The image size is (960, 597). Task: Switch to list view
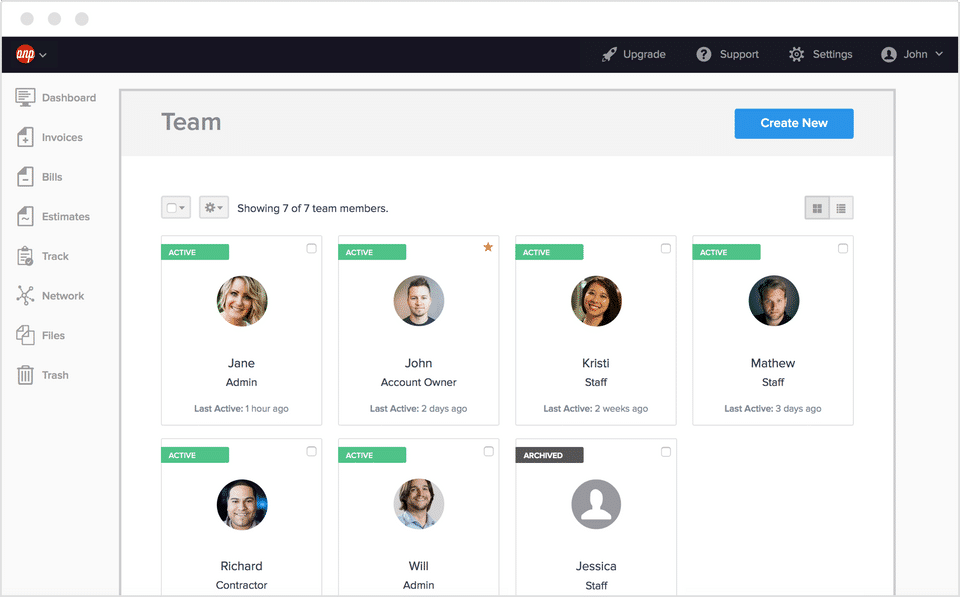pyautogui.click(x=841, y=208)
